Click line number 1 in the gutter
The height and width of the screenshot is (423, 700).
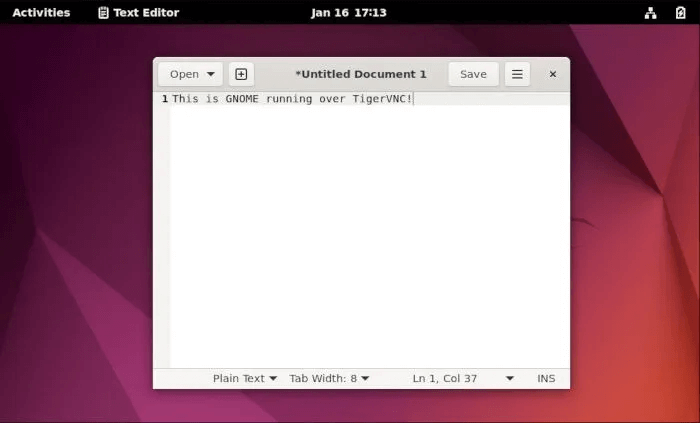(x=165, y=99)
